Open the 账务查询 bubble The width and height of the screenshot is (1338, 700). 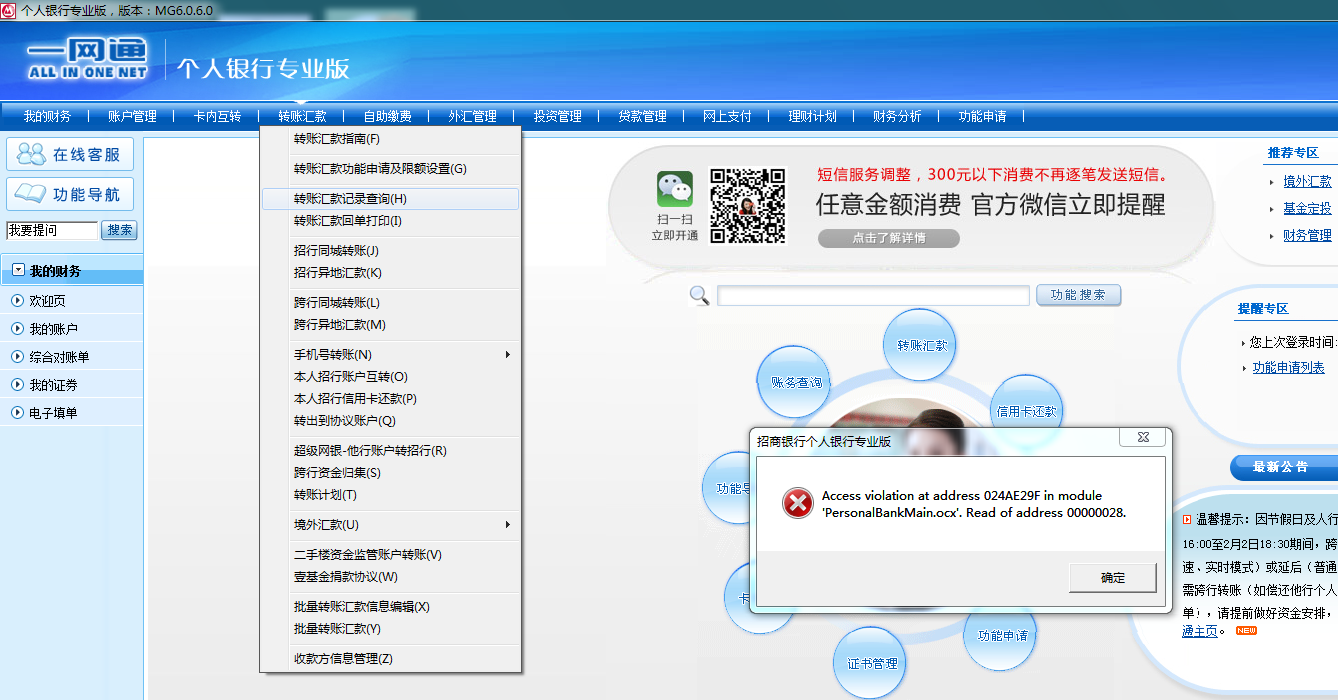point(796,383)
